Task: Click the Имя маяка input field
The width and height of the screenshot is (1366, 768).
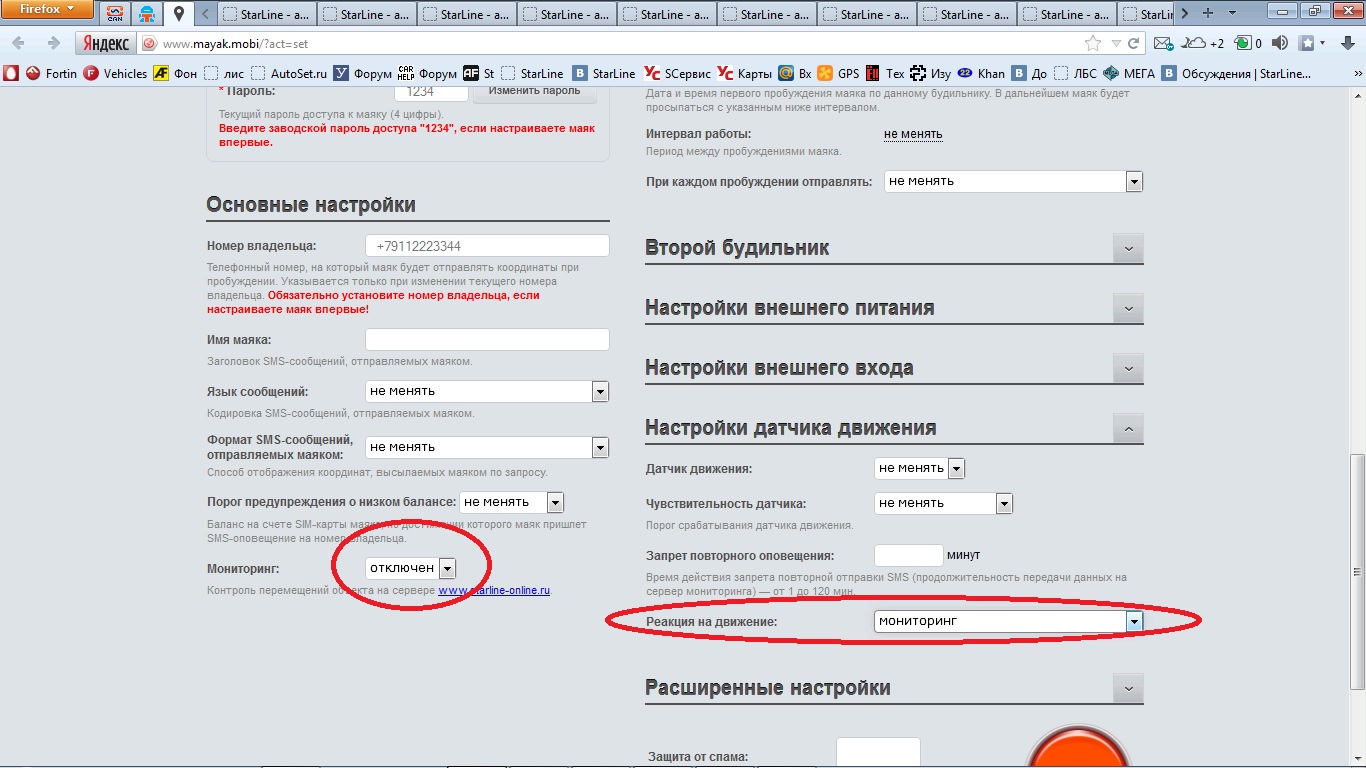Action: coord(487,340)
